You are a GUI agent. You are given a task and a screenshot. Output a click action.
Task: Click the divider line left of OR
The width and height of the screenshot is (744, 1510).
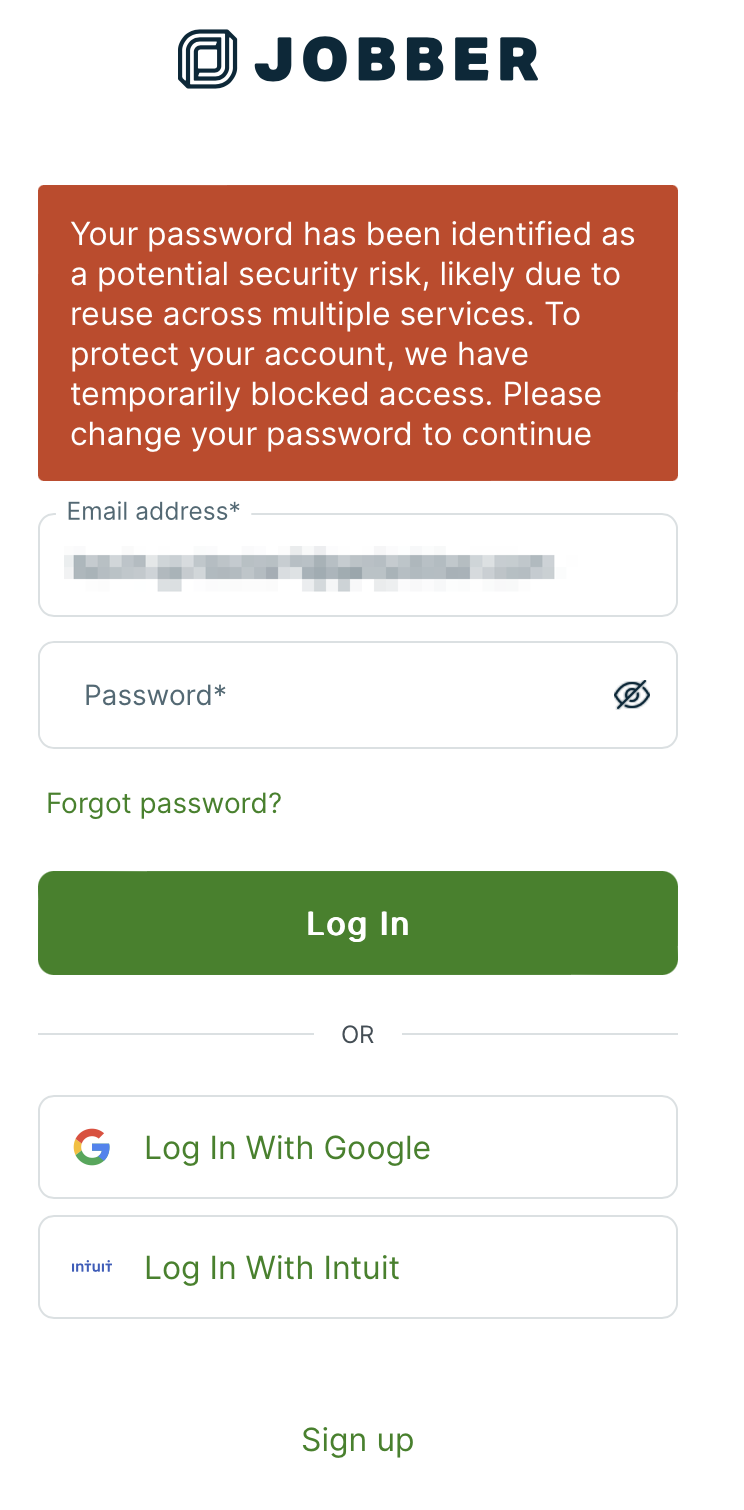(x=176, y=1034)
